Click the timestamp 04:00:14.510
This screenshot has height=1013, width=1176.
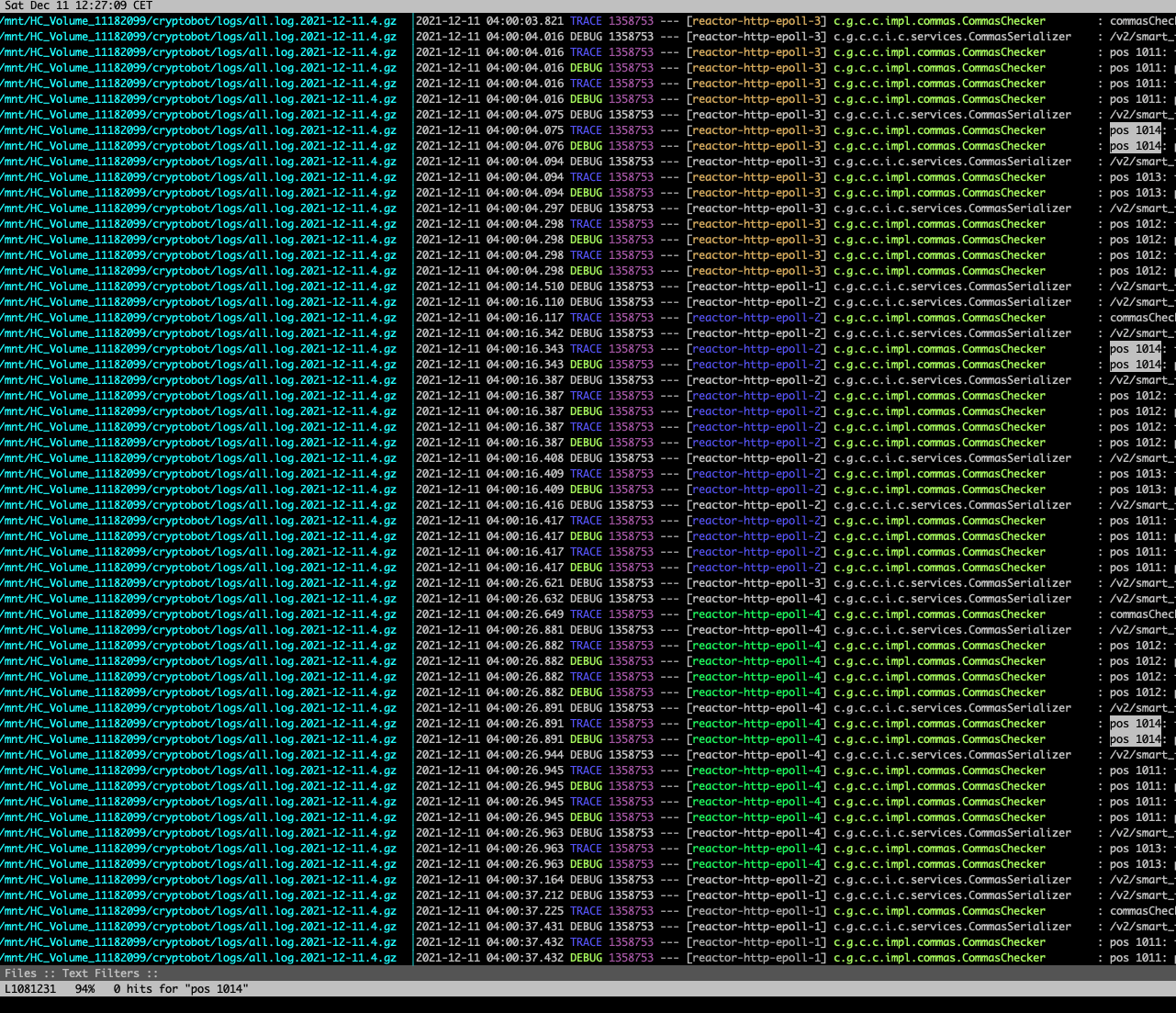coord(525,287)
